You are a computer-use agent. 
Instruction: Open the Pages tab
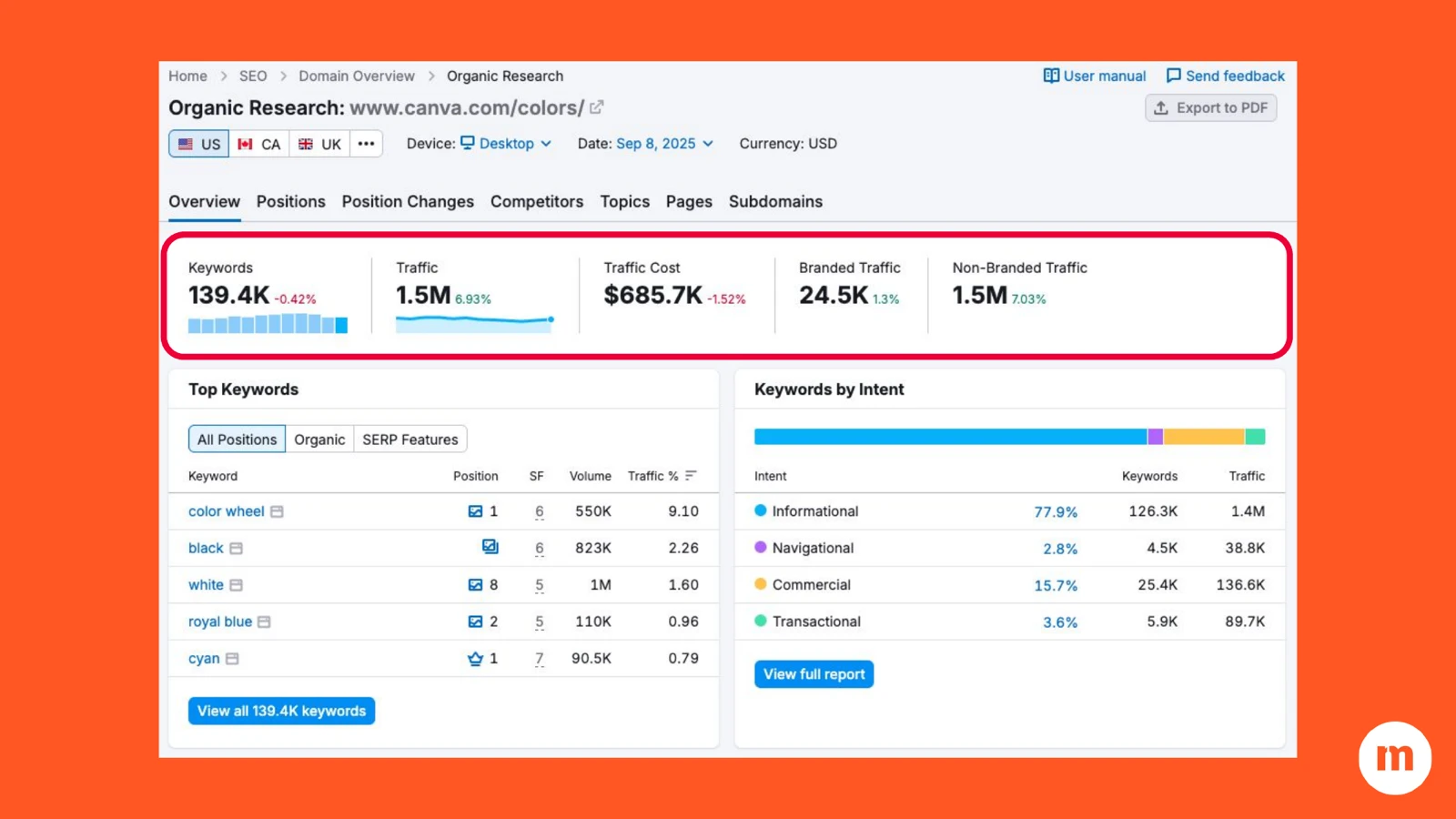pyautogui.click(x=689, y=202)
